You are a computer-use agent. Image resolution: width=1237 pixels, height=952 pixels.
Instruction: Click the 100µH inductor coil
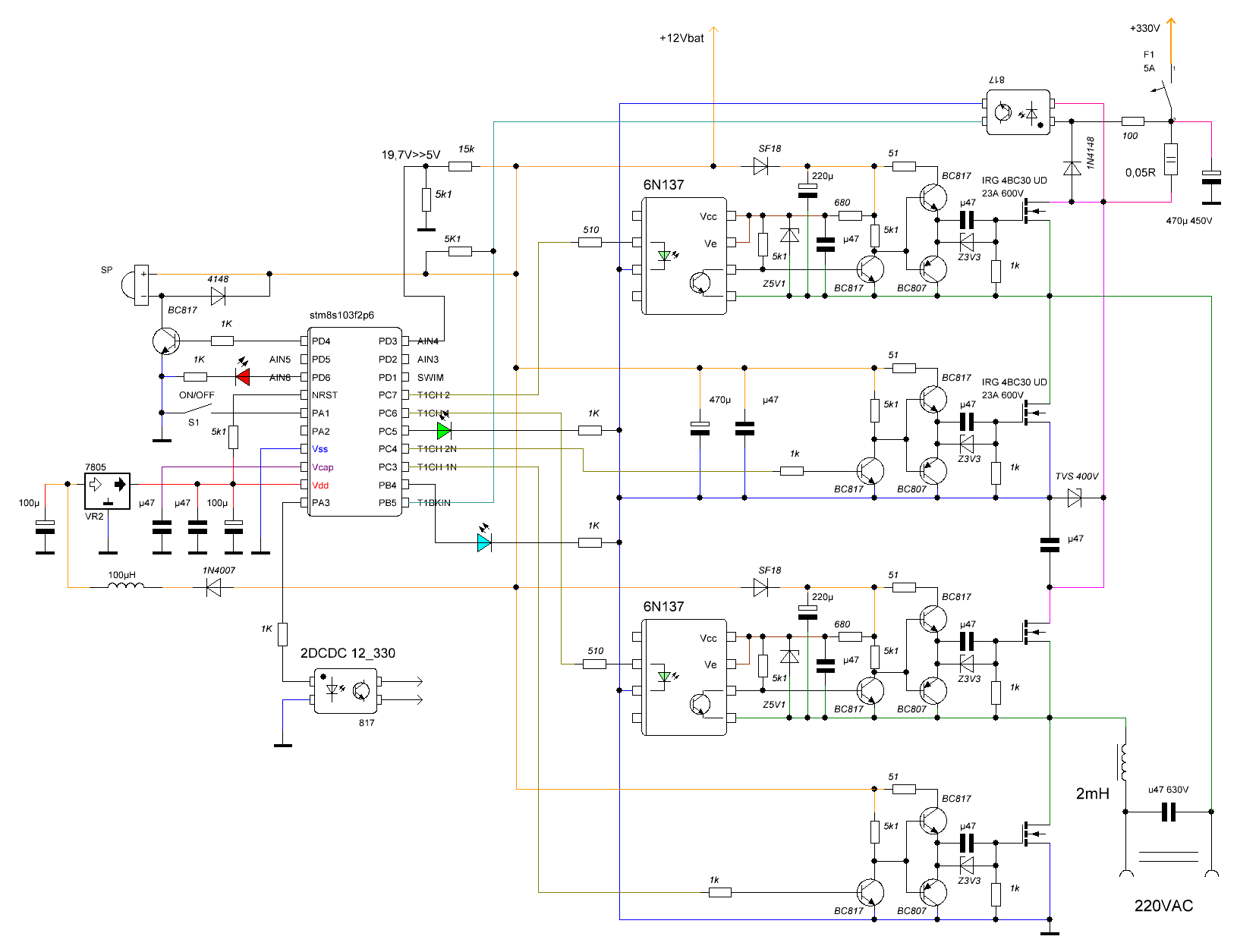tap(125, 585)
